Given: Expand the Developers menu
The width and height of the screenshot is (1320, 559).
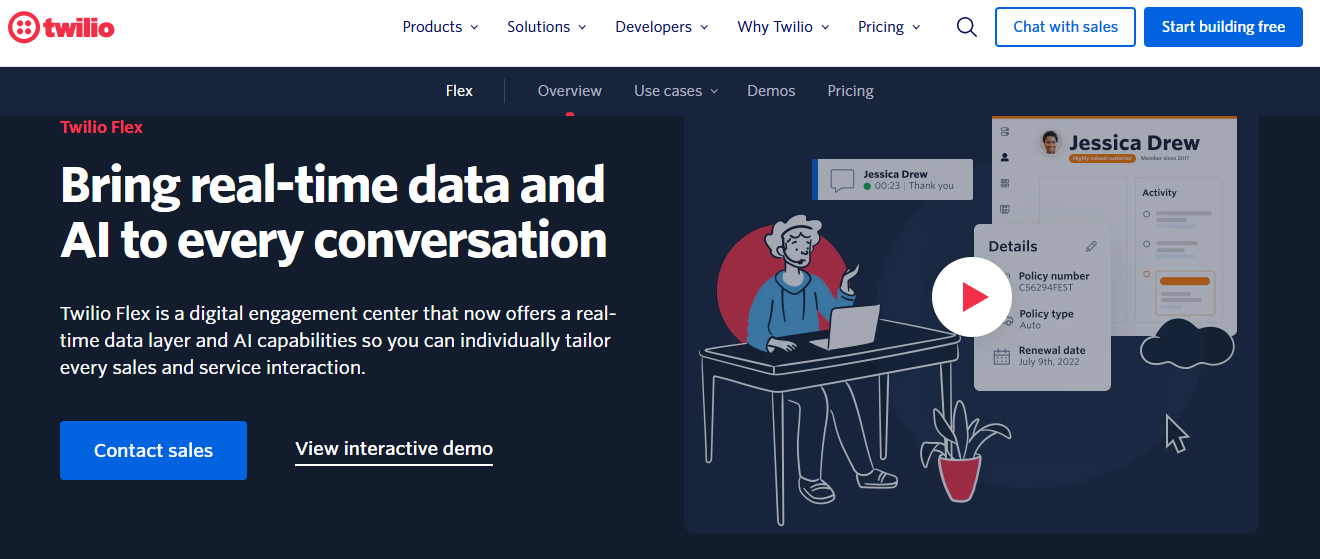Looking at the screenshot, I should pyautogui.click(x=662, y=27).
